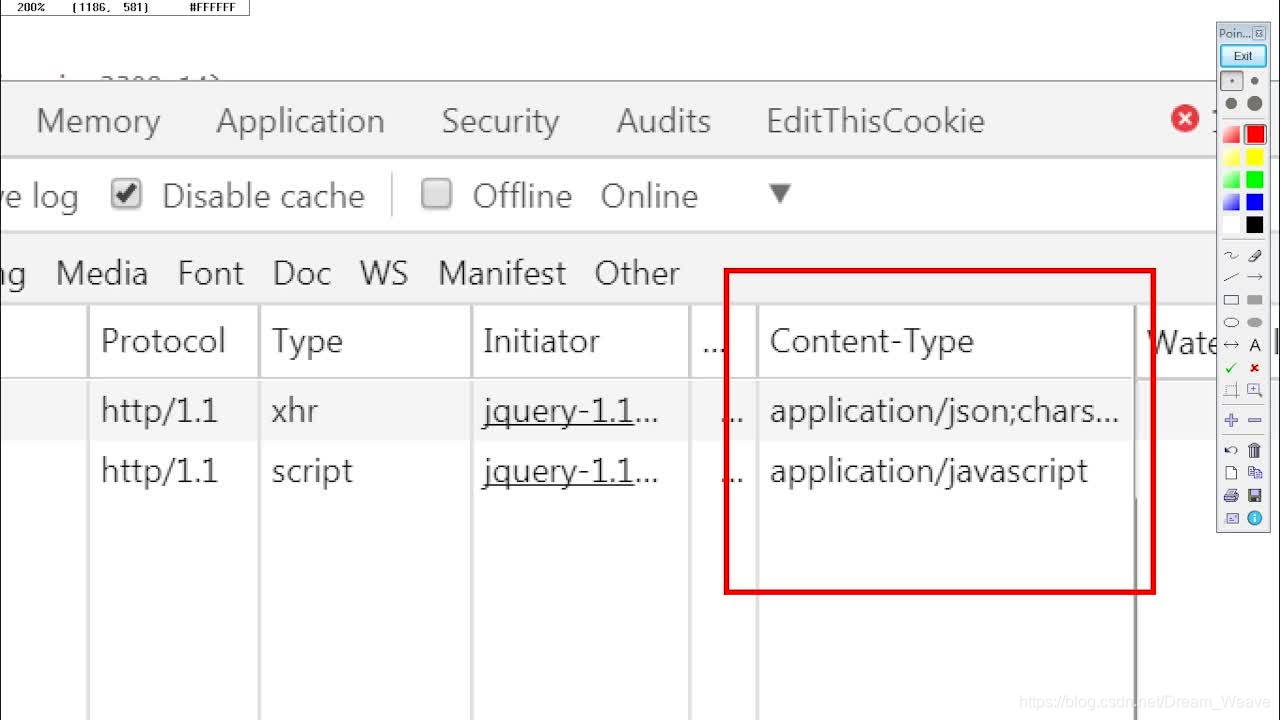
Task: Click the Exit button in Pointofix toolbar
Action: (x=1241, y=55)
